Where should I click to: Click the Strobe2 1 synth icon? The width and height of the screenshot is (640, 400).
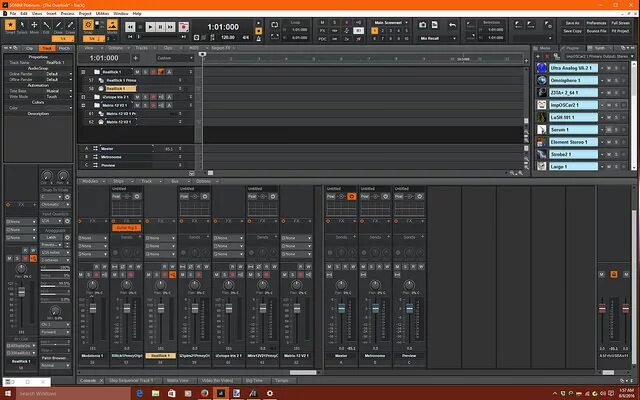(542, 154)
